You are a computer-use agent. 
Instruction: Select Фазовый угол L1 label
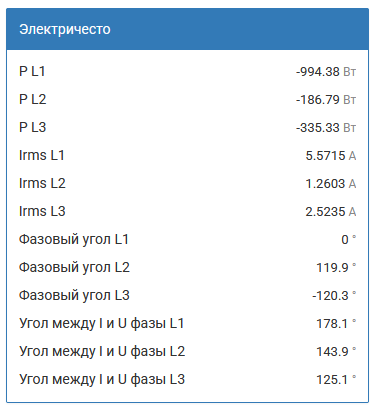pos(74,240)
